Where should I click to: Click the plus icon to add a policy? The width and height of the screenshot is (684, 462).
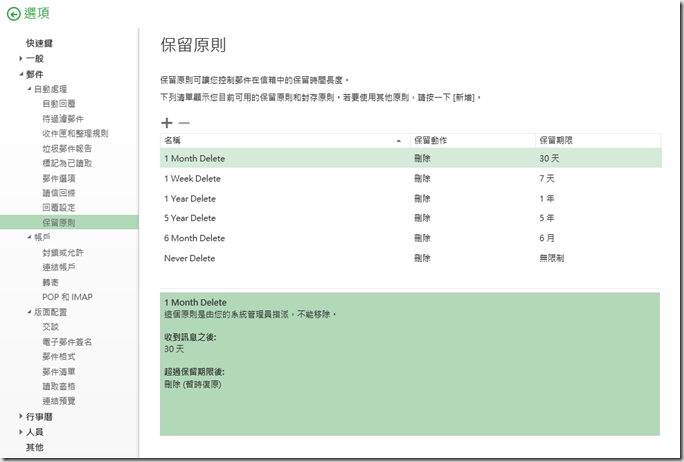(166, 122)
